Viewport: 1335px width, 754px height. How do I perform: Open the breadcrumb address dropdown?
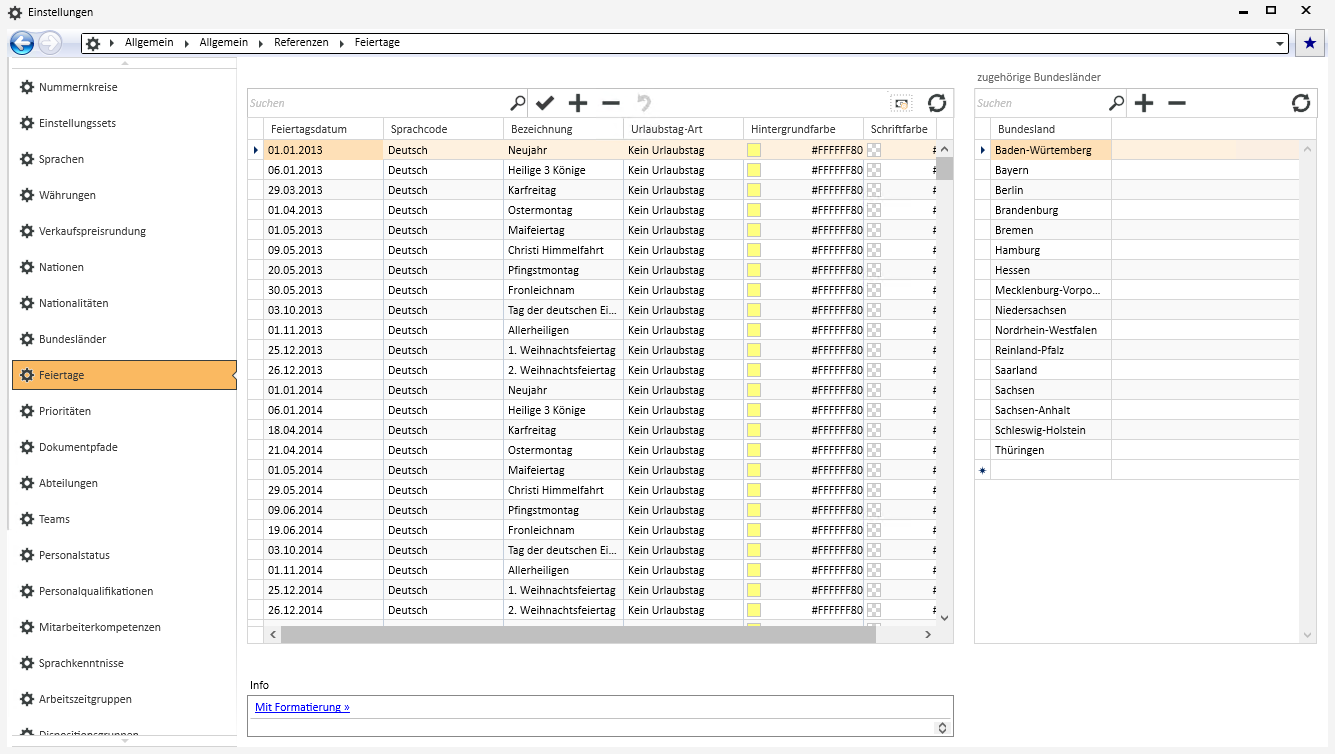1281,44
